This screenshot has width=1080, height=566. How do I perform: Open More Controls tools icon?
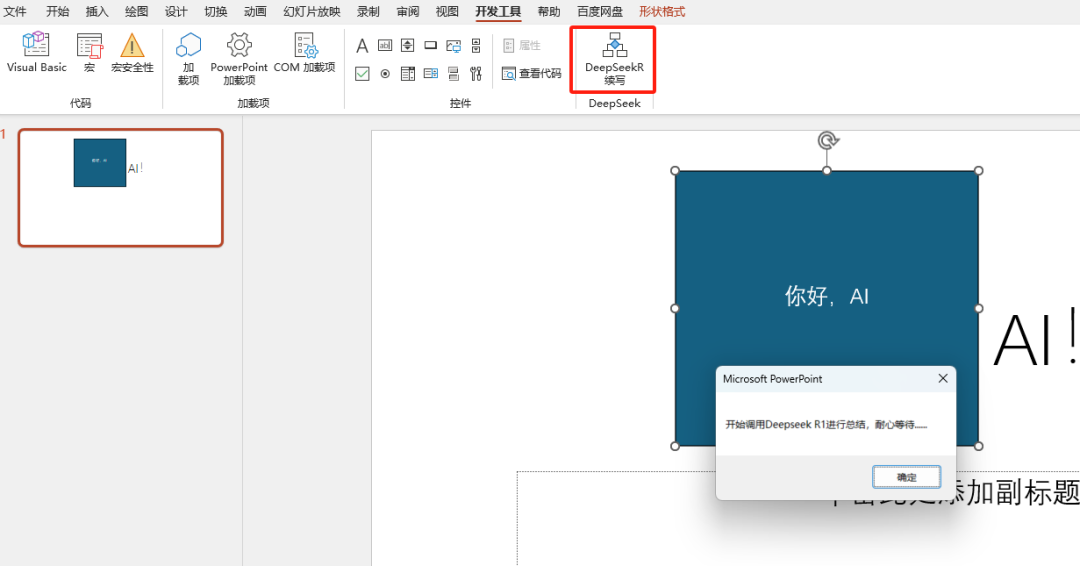click(476, 74)
